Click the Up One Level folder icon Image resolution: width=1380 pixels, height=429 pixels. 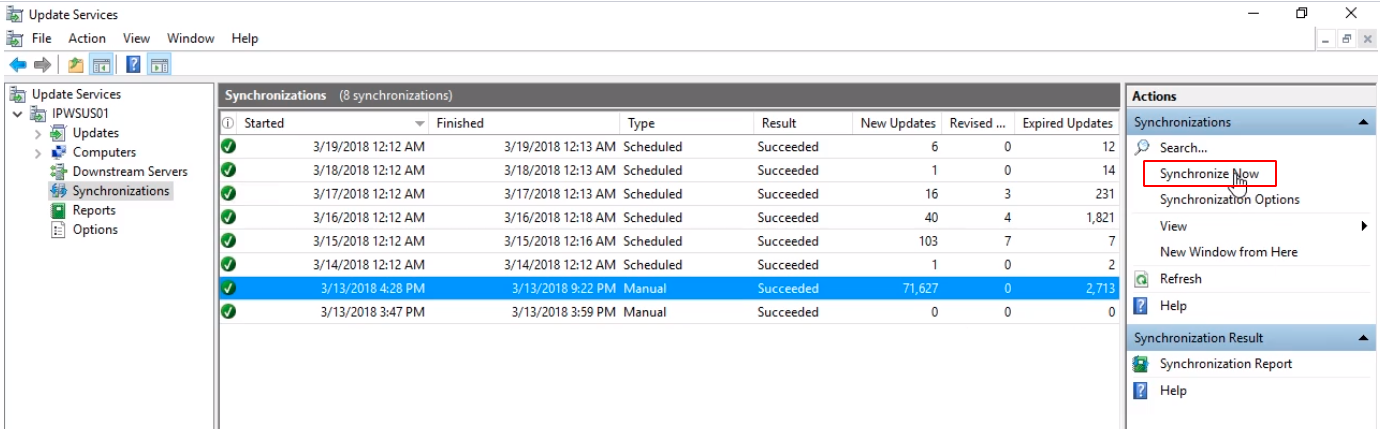point(76,65)
